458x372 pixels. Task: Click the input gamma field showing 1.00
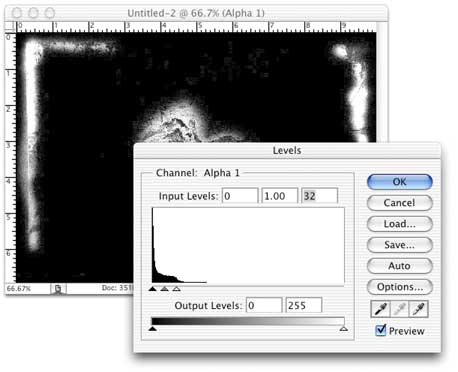(279, 196)
